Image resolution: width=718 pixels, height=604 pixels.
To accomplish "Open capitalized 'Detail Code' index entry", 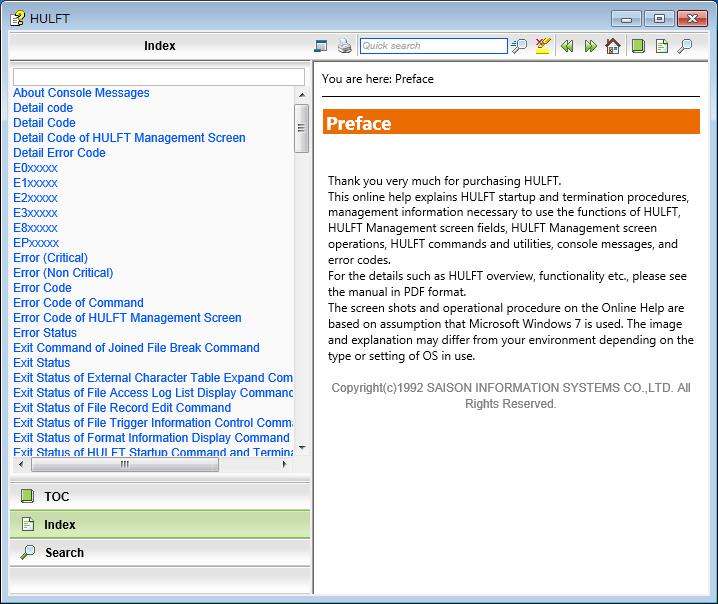I will (x=44, y=123).
